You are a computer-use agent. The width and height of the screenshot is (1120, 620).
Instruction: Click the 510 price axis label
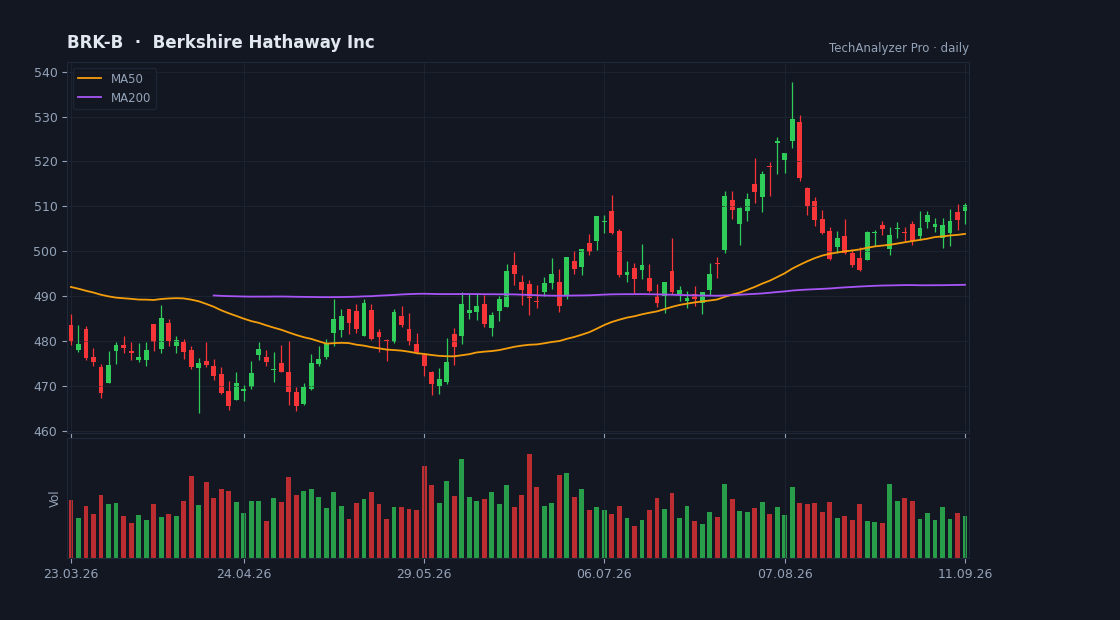coord(46,207)
